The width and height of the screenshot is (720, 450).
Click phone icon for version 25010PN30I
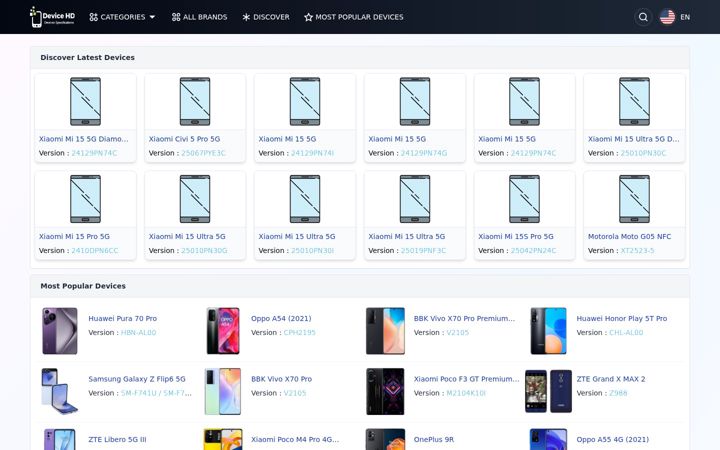pyautogui.click(x=305, y=199)
